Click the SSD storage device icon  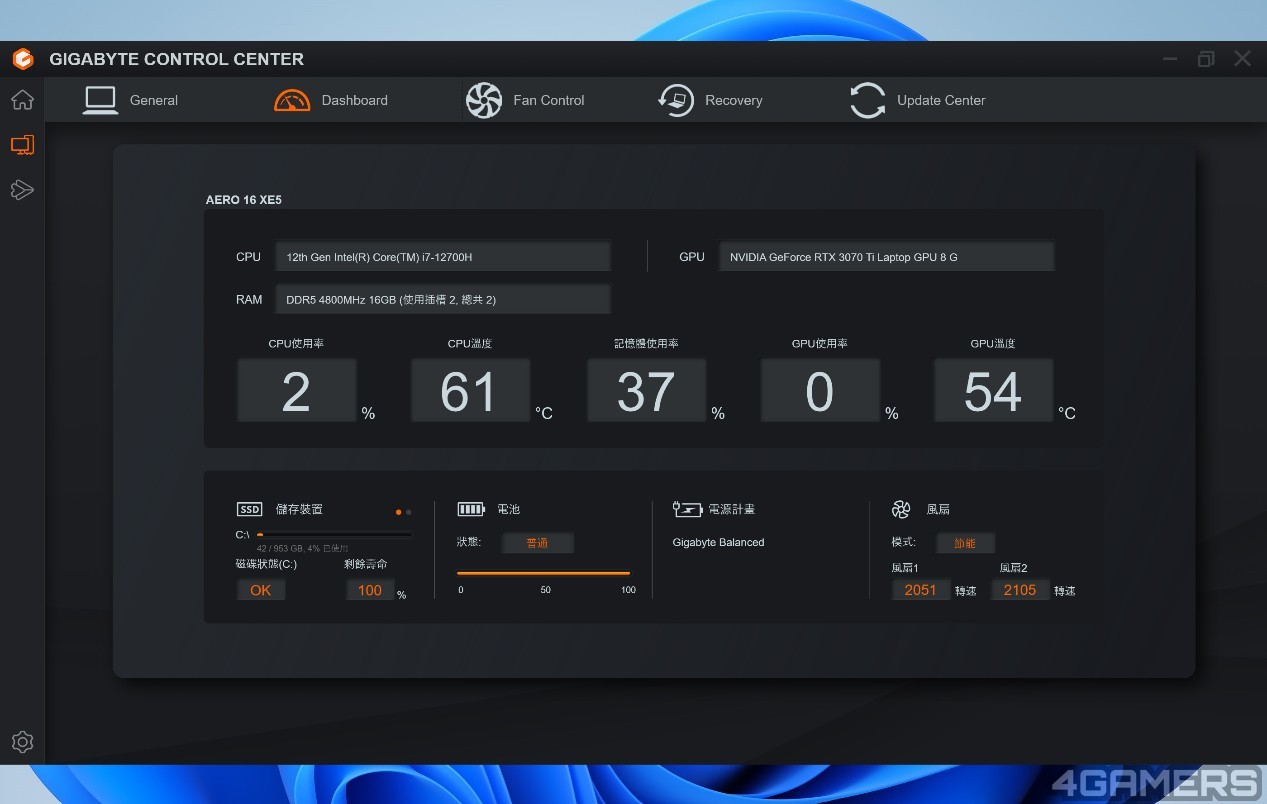(249, 509)
